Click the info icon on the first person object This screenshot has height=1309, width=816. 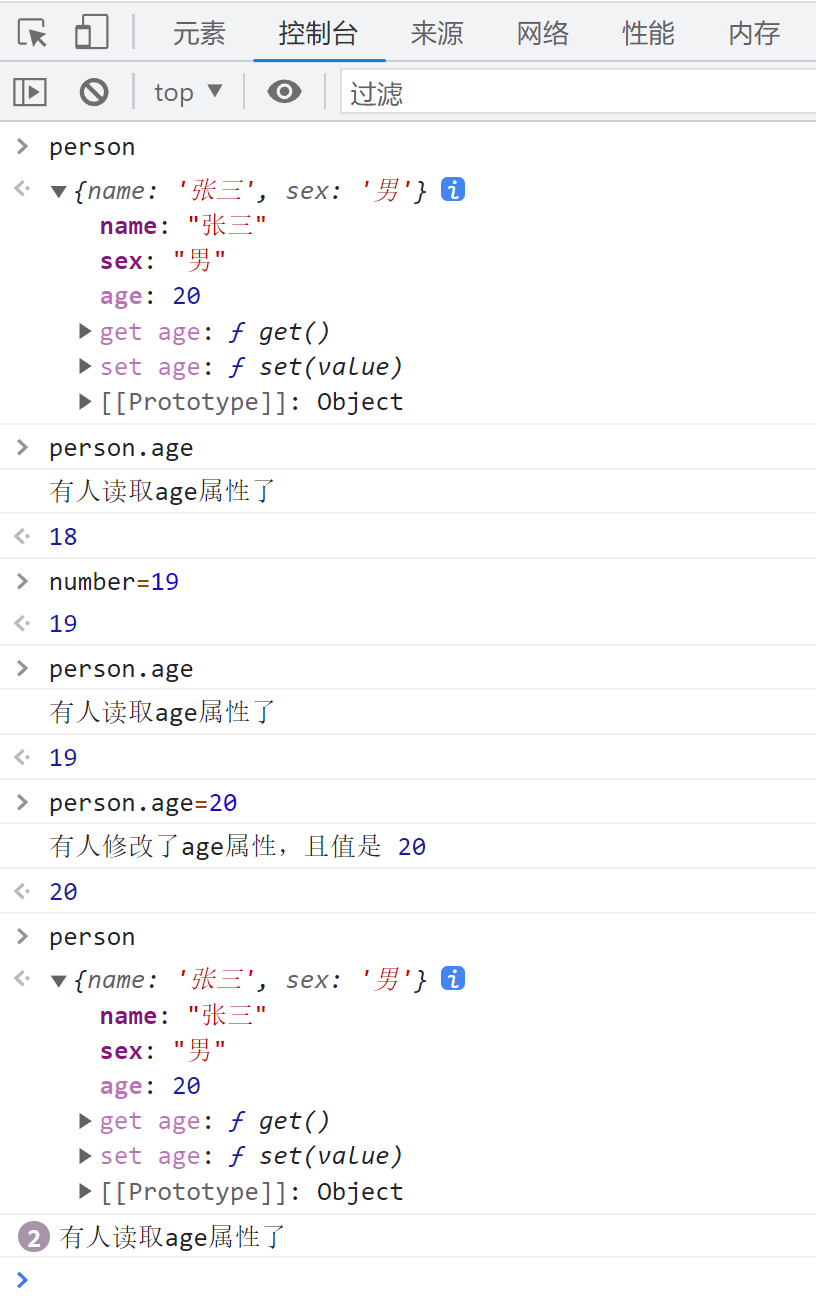tap(453, 190)
